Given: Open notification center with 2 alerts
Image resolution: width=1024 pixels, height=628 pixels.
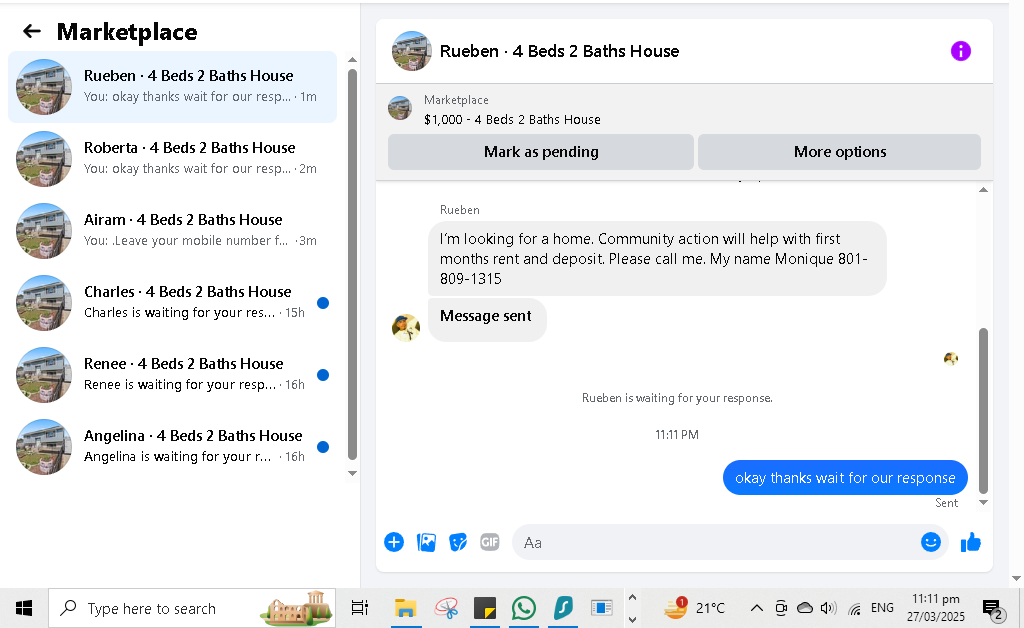Looking at the screenshot, I should point(993,610).
